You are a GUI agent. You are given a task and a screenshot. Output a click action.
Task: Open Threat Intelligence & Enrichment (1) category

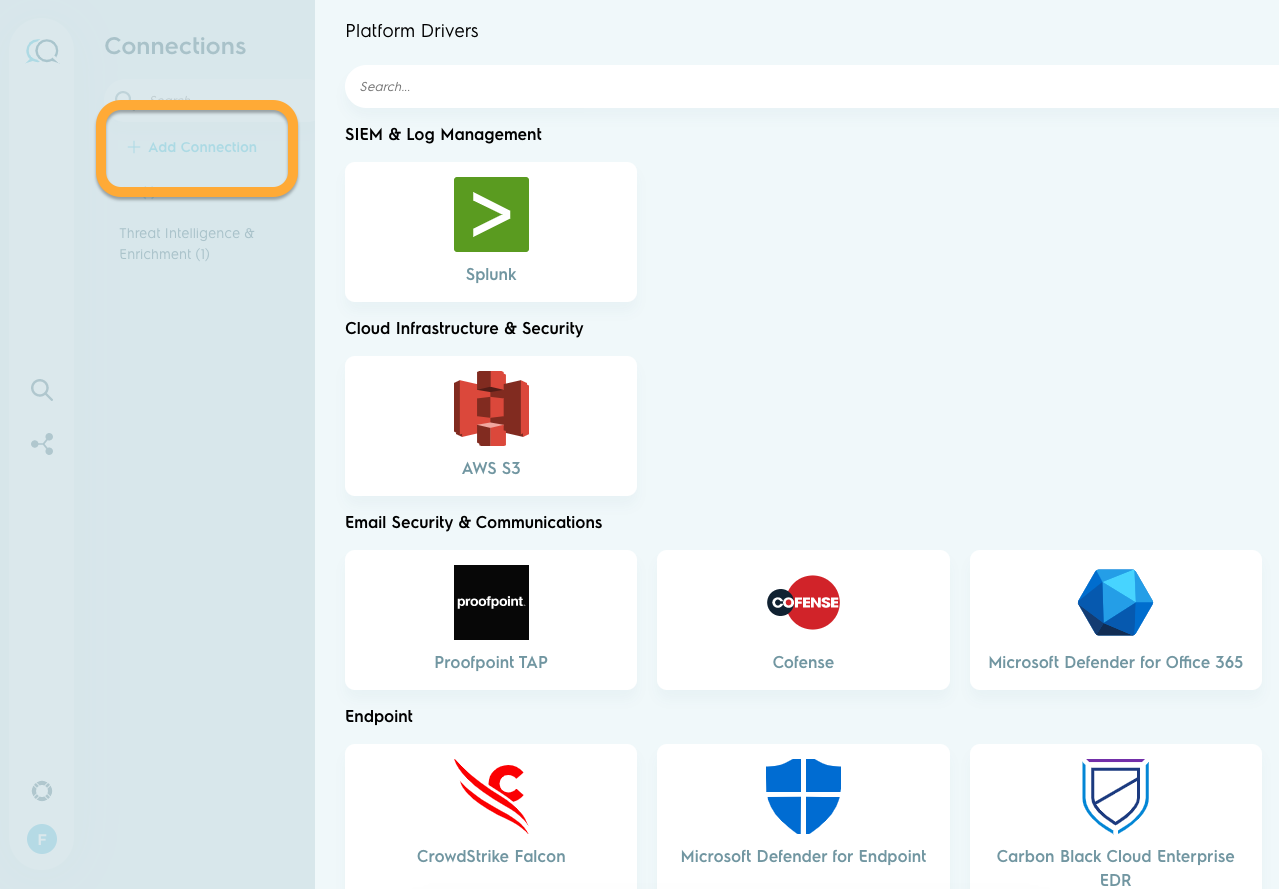[x=187, y=244]
